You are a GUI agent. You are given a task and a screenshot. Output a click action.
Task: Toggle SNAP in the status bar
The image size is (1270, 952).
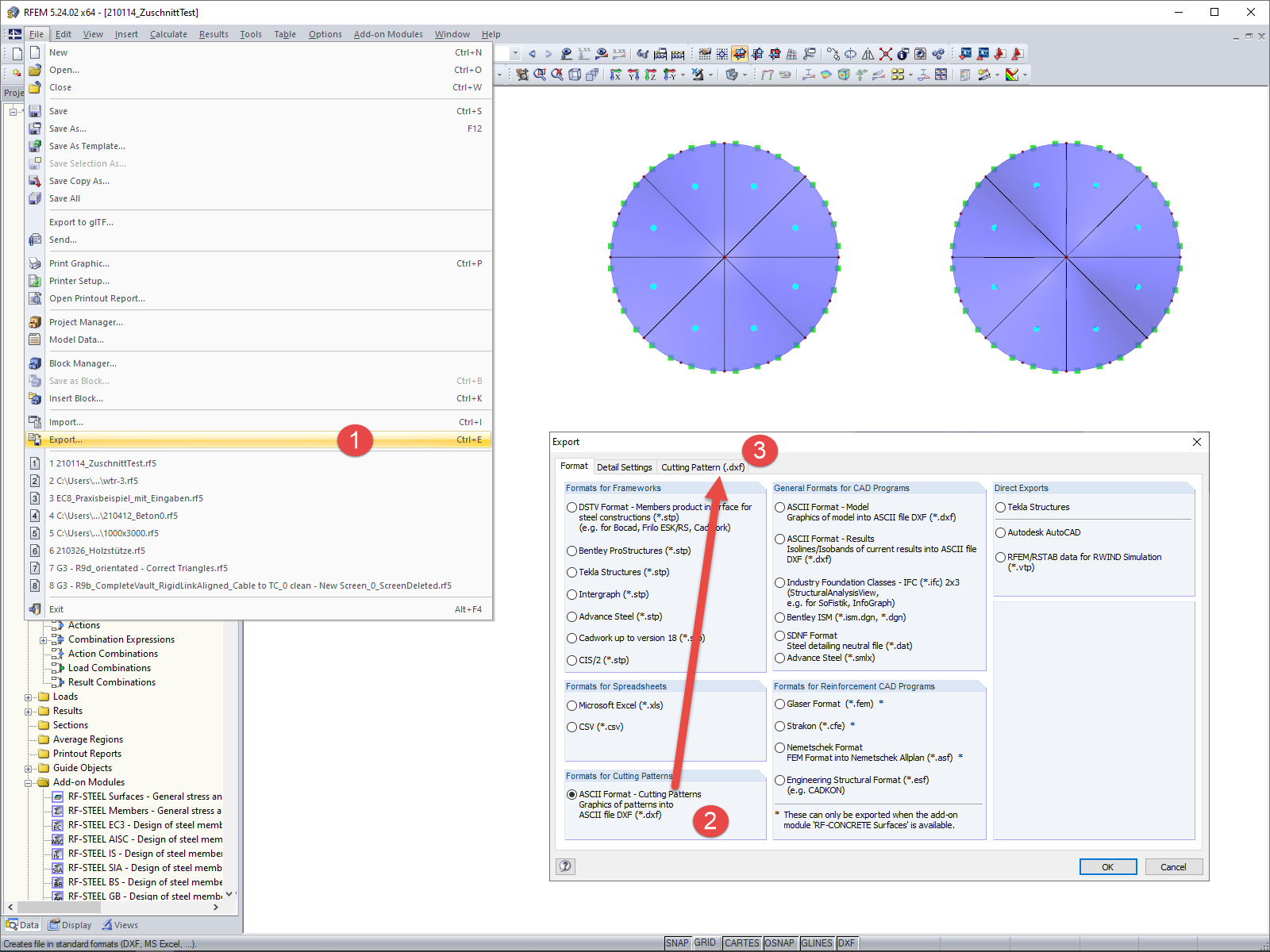point(679,943)
